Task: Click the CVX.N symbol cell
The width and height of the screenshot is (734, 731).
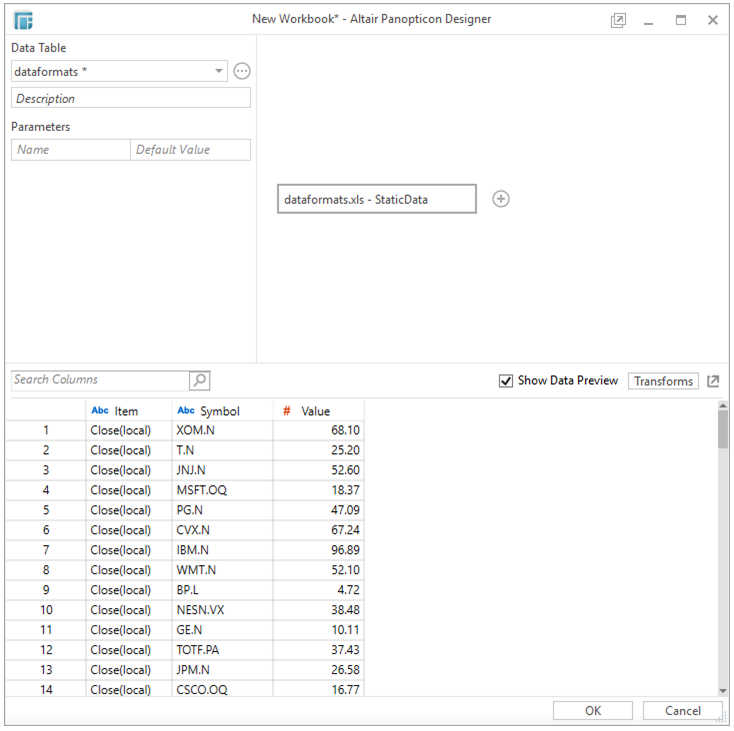Action: (x=222, y=530)
